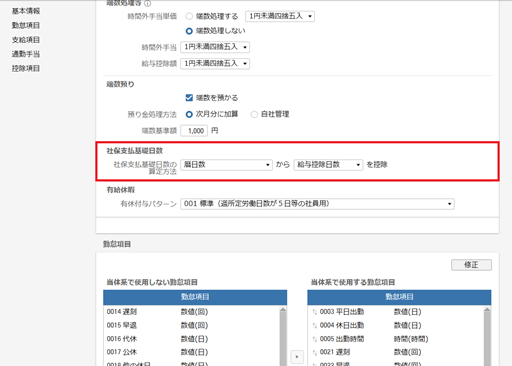The height and width of the screenshot is (366, 512).
Task: Open the 時間外手当 rounding dropdown
Action: click(215, 47)
